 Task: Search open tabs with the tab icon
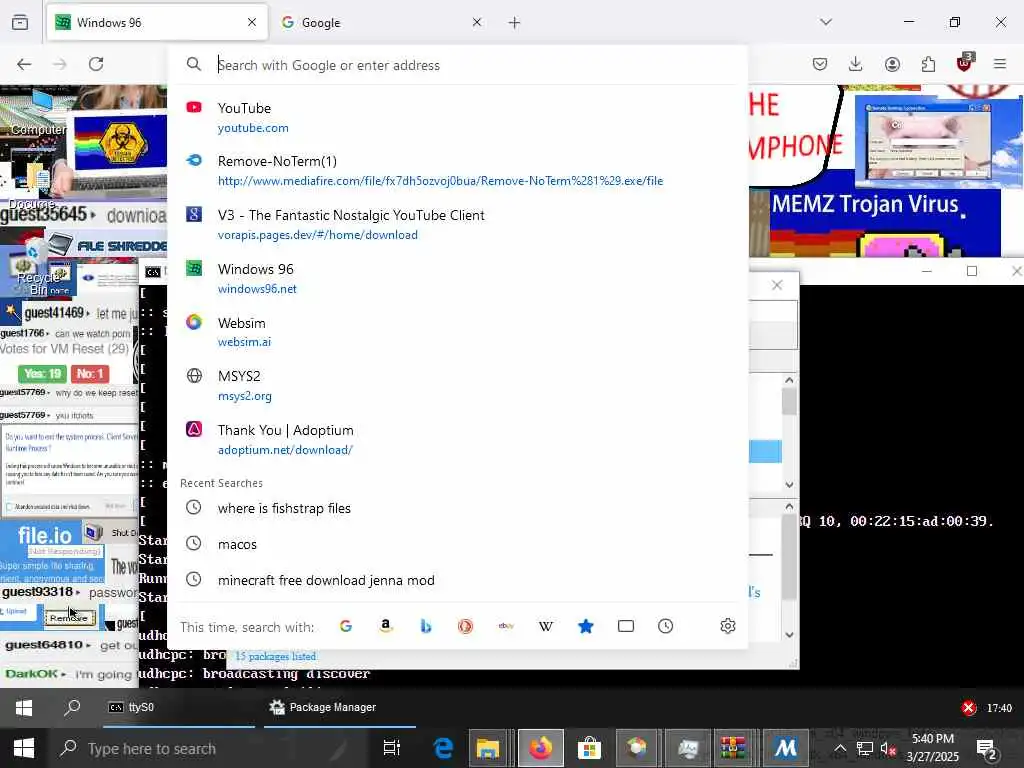click(x=626, y=626)
